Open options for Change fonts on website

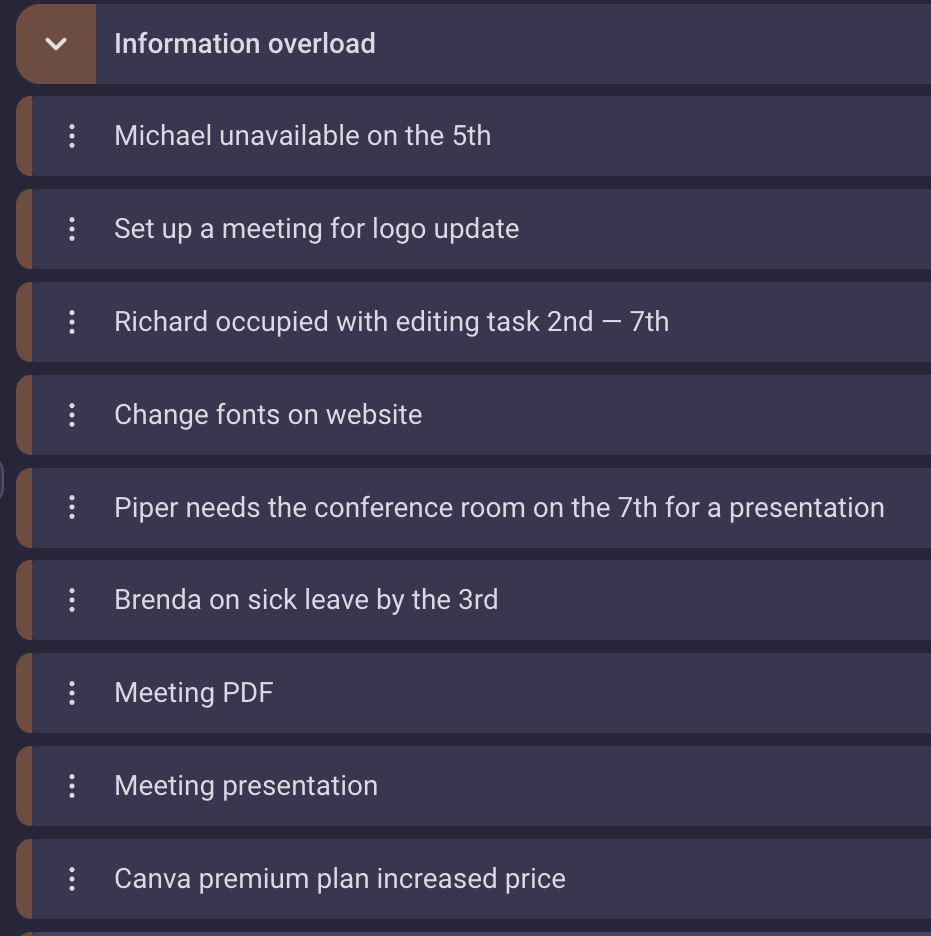coord(72,415)
